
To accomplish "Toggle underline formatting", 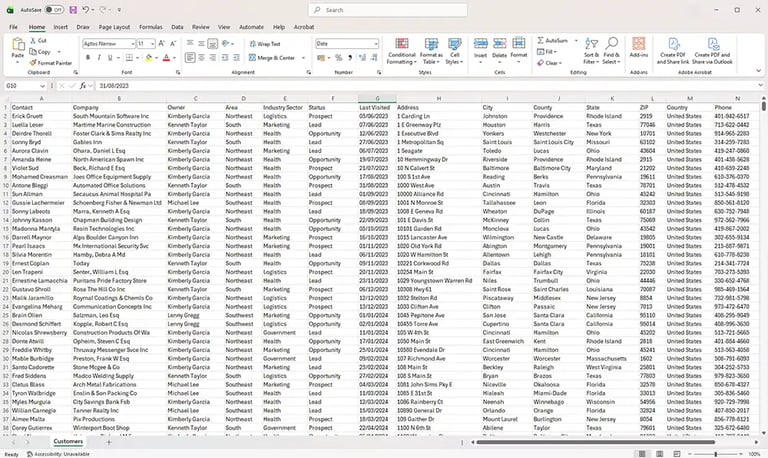I will point(110,58).
